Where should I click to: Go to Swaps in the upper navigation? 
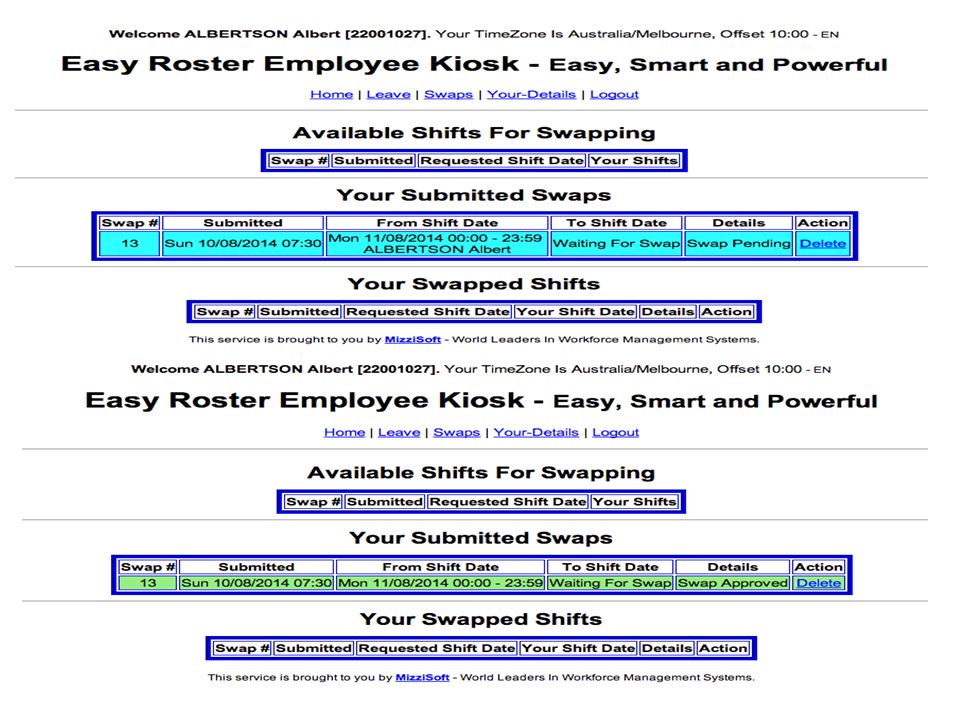(x=448, y=94)
